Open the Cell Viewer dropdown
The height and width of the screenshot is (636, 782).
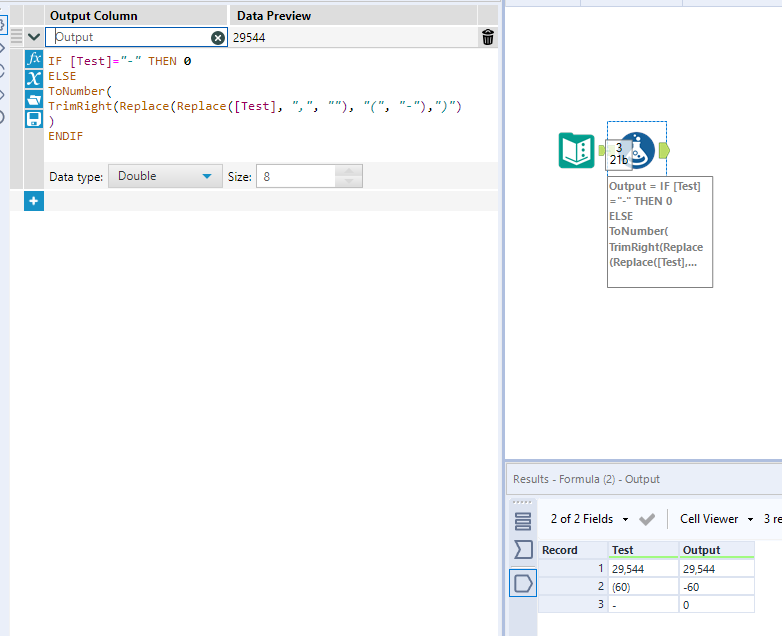tap(716, 519)
